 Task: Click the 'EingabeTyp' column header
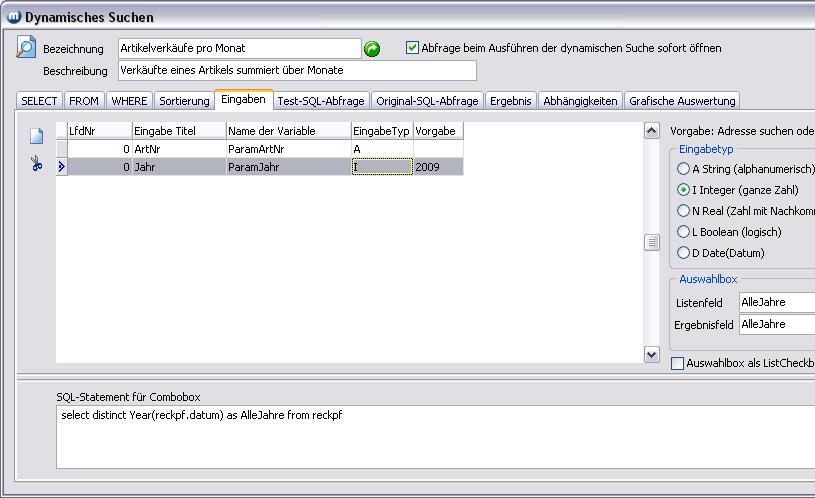point(381,131)
